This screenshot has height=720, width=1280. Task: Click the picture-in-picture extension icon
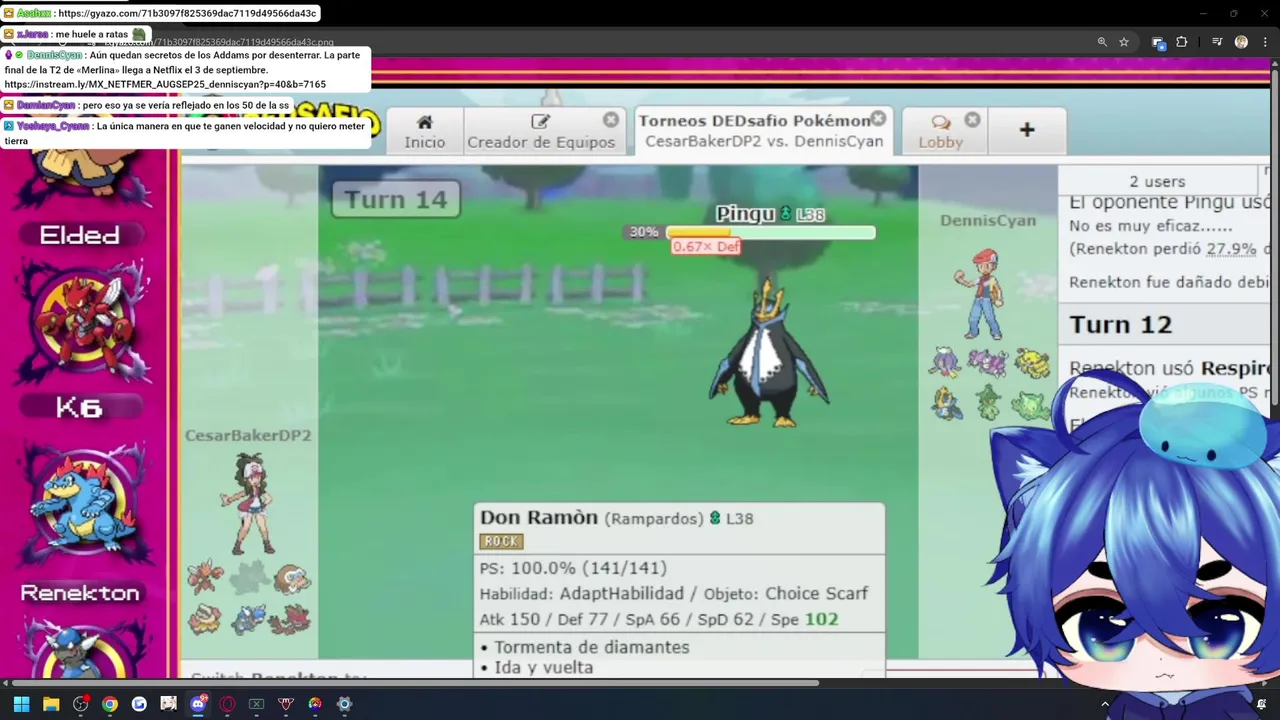(1158, 42)
